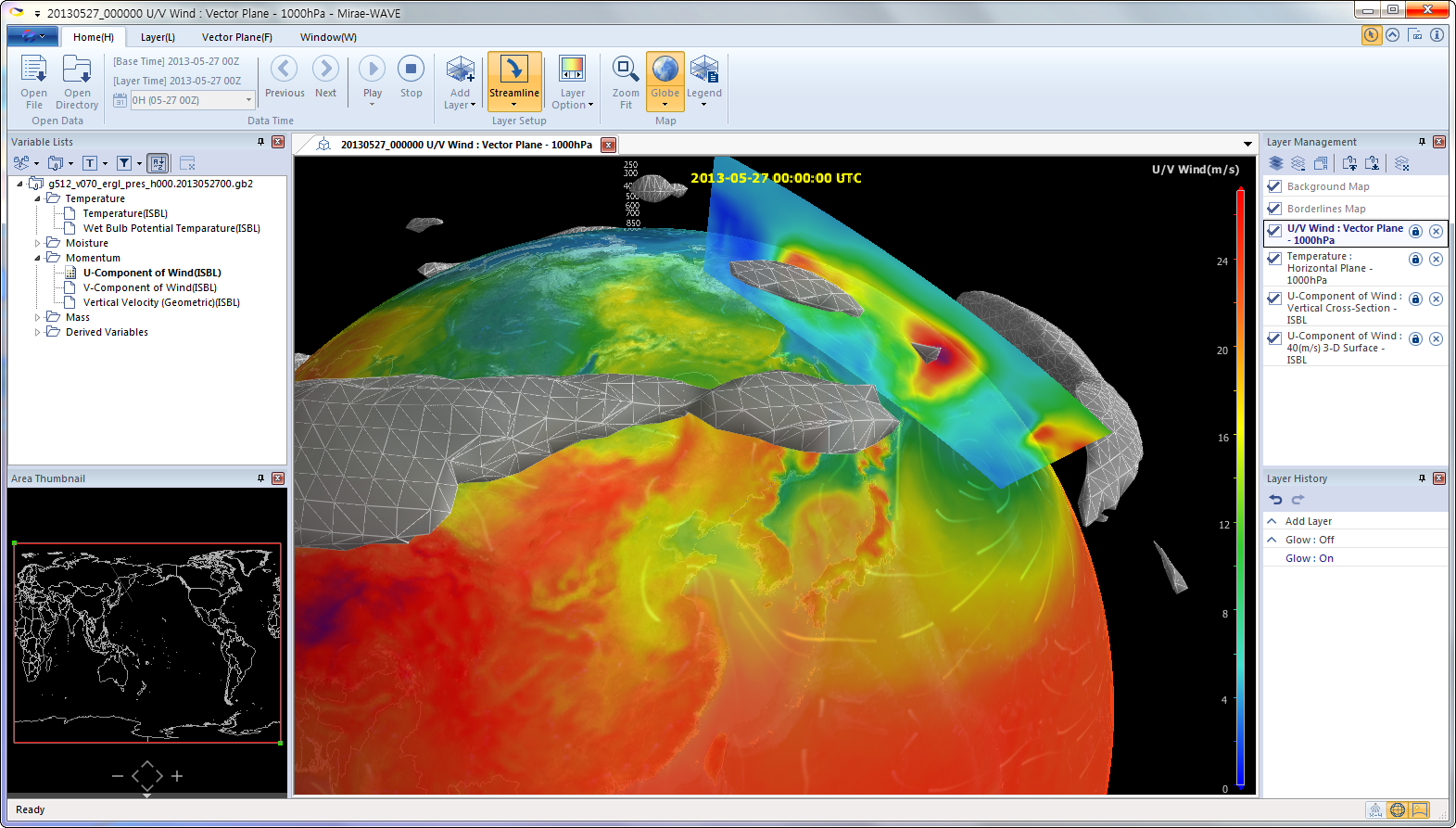Remove the Temperature Horizontal Plane layer
This screenshot has height=828, width=1456.
click(x=1436, y=259)
